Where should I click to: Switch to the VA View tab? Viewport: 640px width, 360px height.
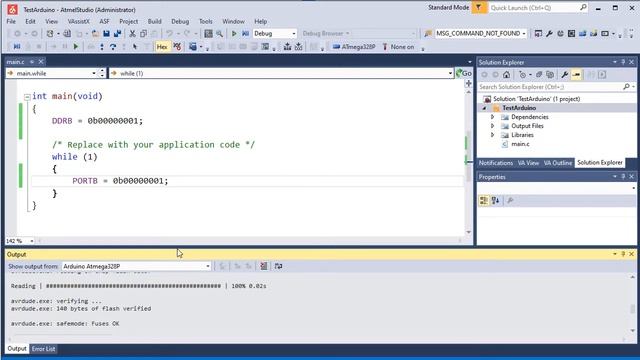click(x=528, y=163)
